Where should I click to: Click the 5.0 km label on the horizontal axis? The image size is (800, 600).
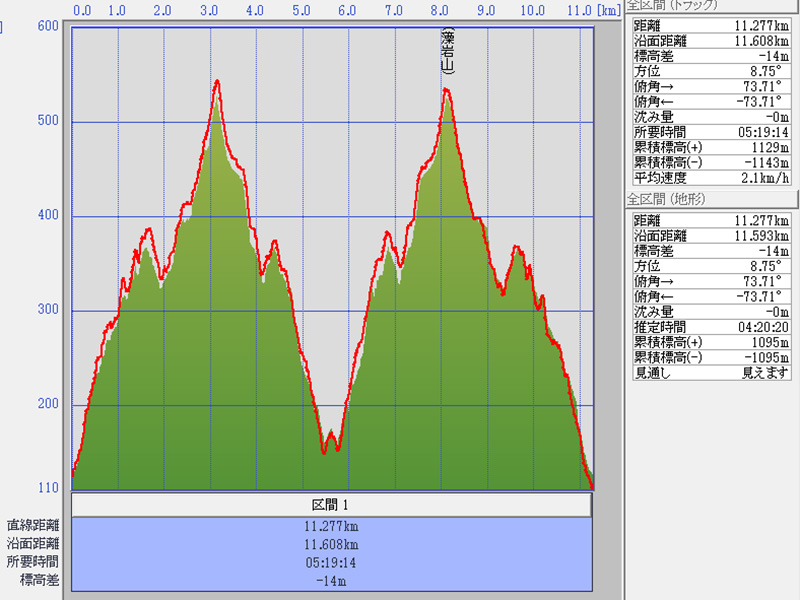(x=300, y=10)
